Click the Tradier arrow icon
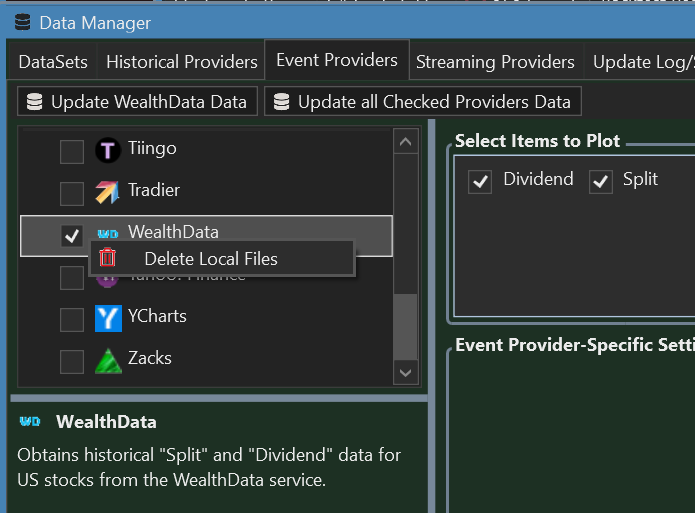Screen dimensions: 695x513 point(108,192)
